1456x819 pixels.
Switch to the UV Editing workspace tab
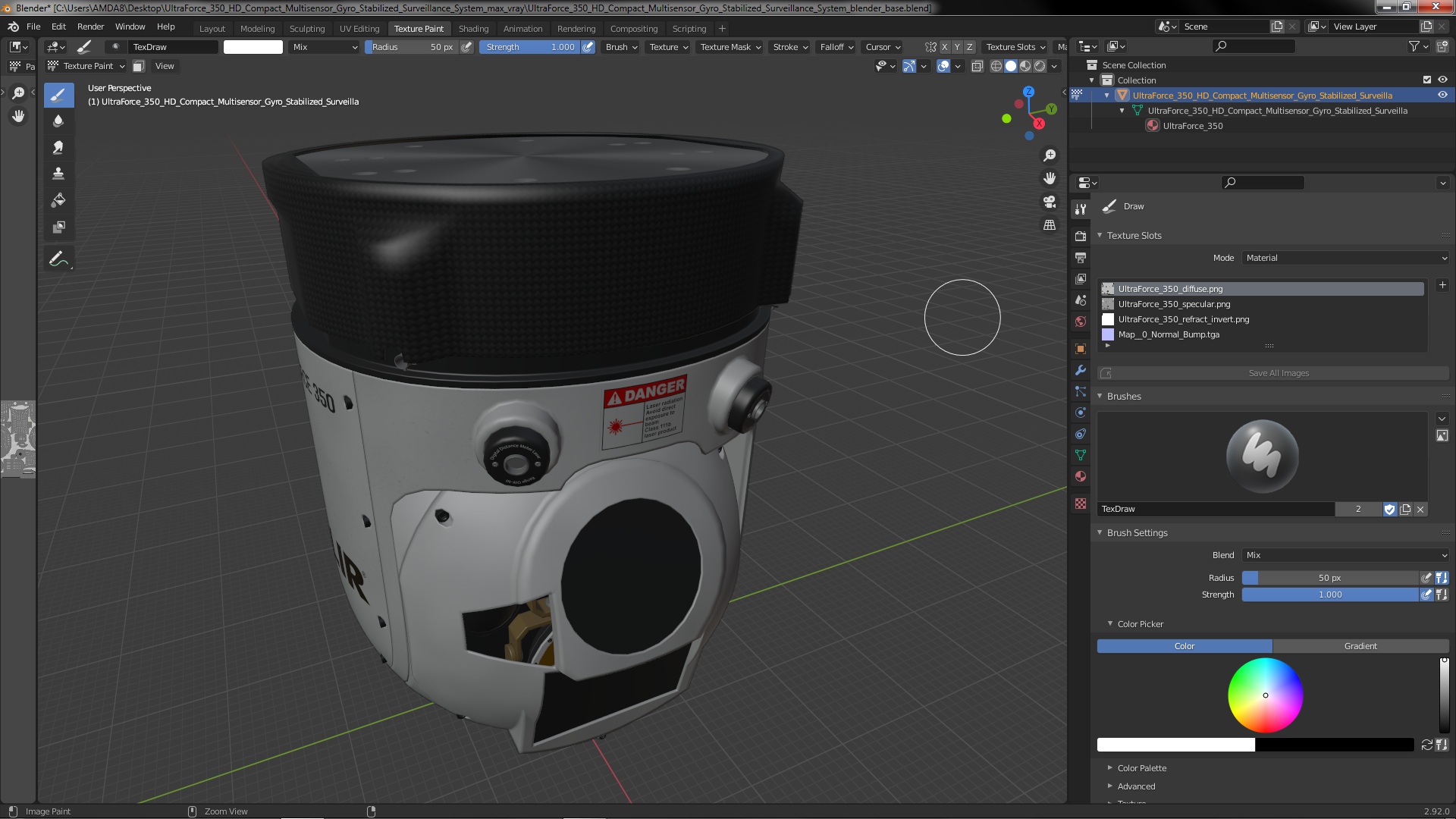click(359, 29)
